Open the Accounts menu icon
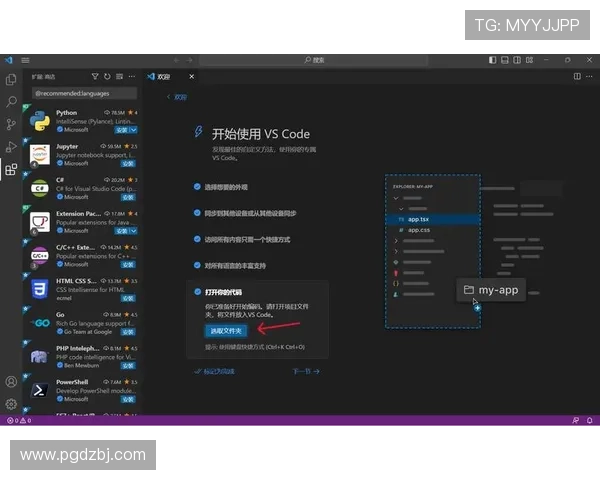Image resolution: width=600 pixels, height=480 pixels. [11, 382]
